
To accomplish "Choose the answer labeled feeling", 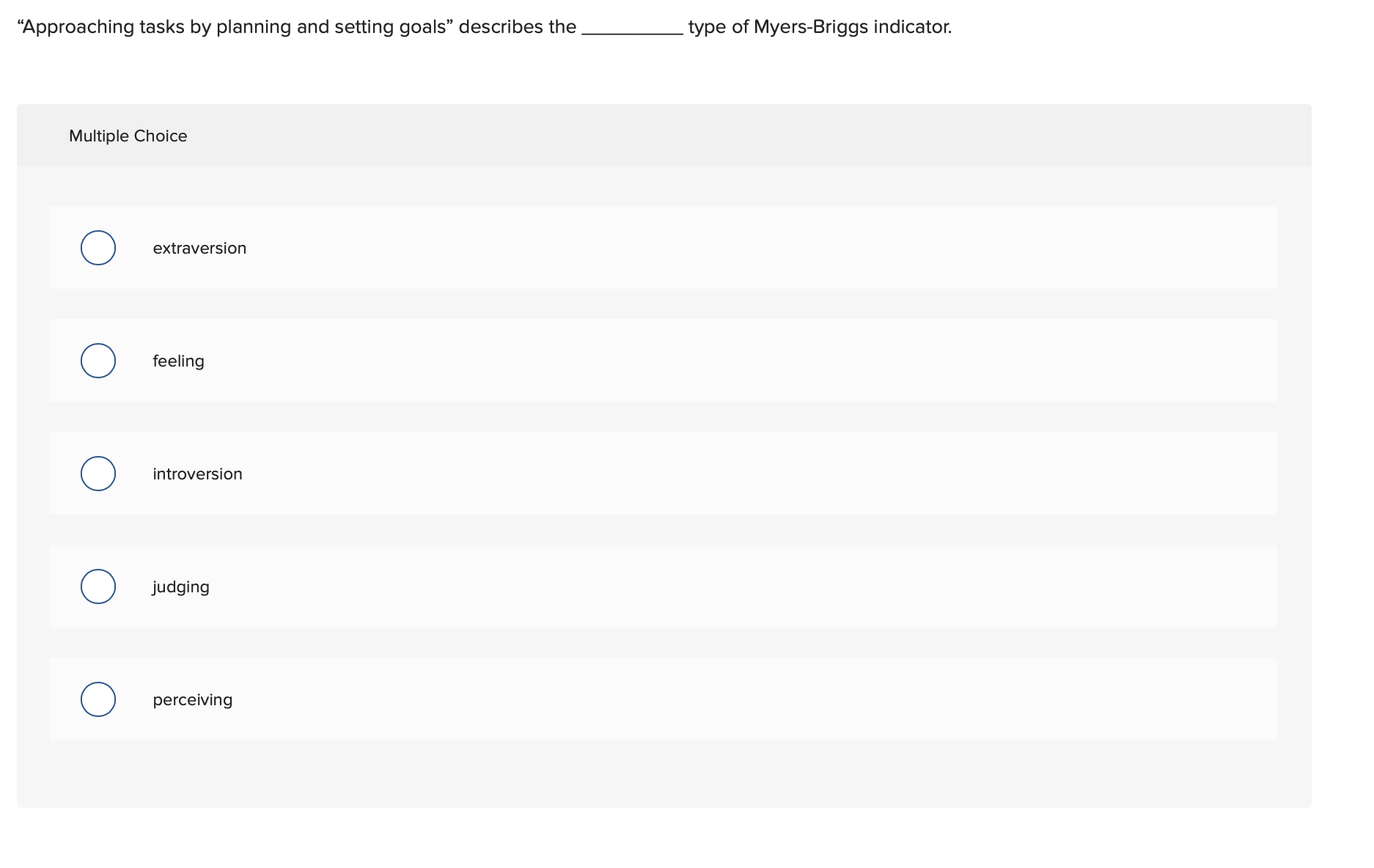I will tap(178, 361).
